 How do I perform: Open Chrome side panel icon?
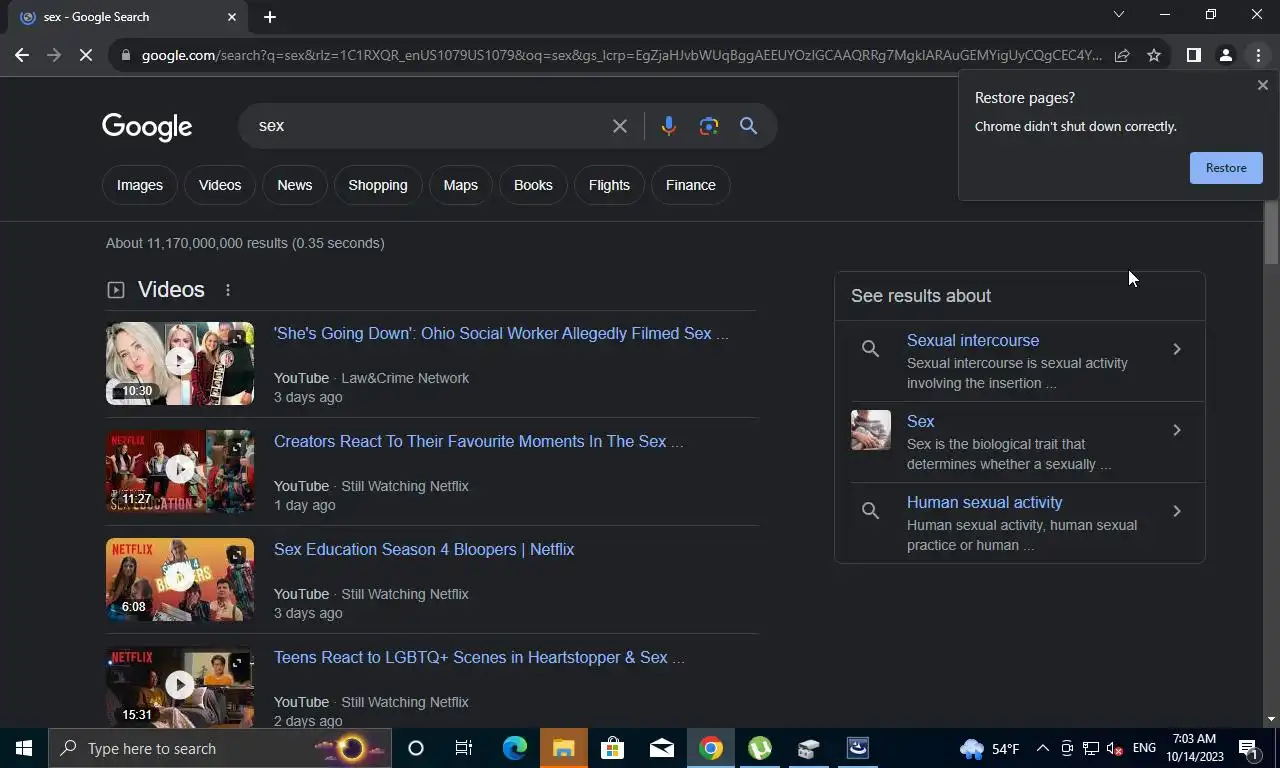1193,55
